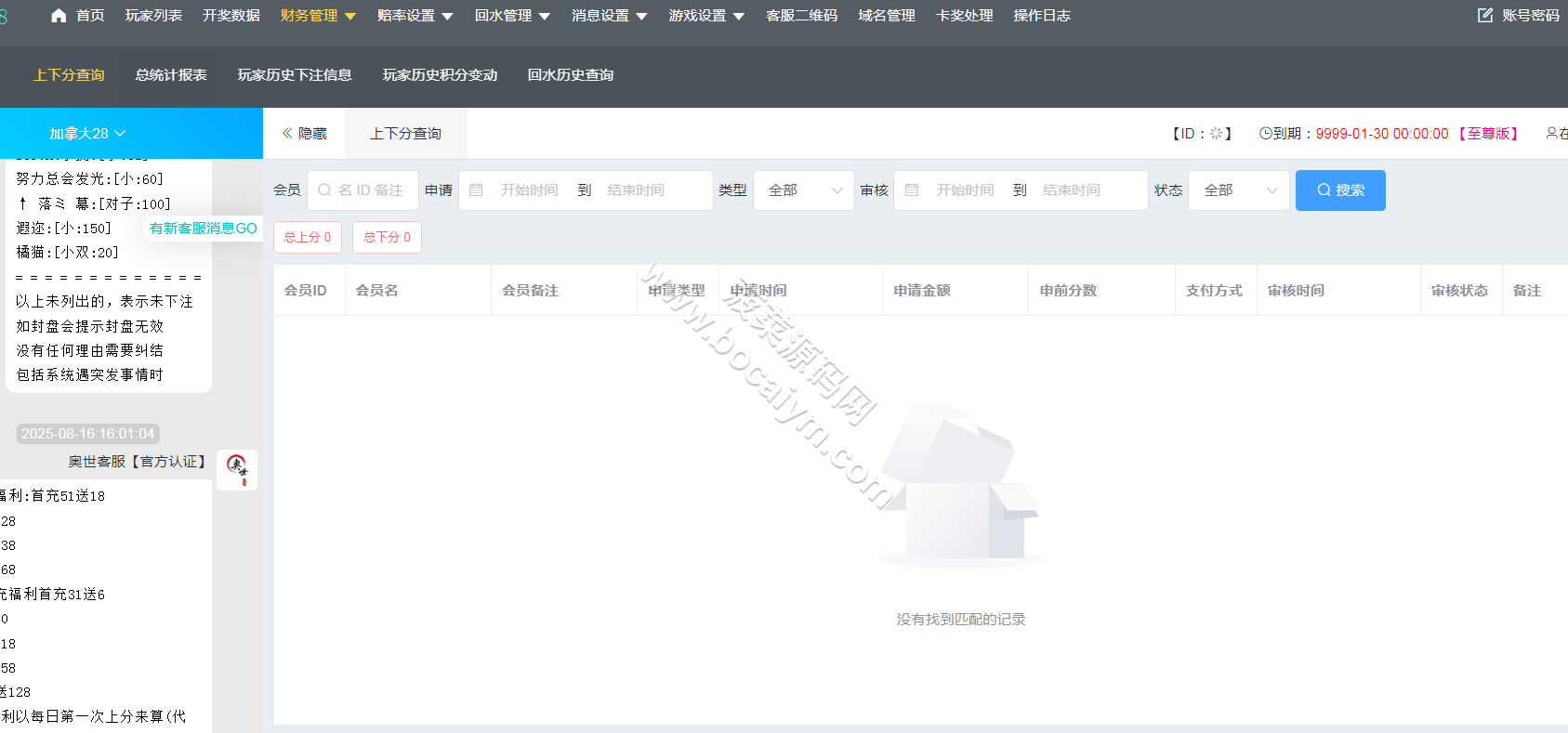Viewport: 1568px width, 733px height.
Task: Click 审核 结束时间 input
Action: click(x=1072, y=190)
